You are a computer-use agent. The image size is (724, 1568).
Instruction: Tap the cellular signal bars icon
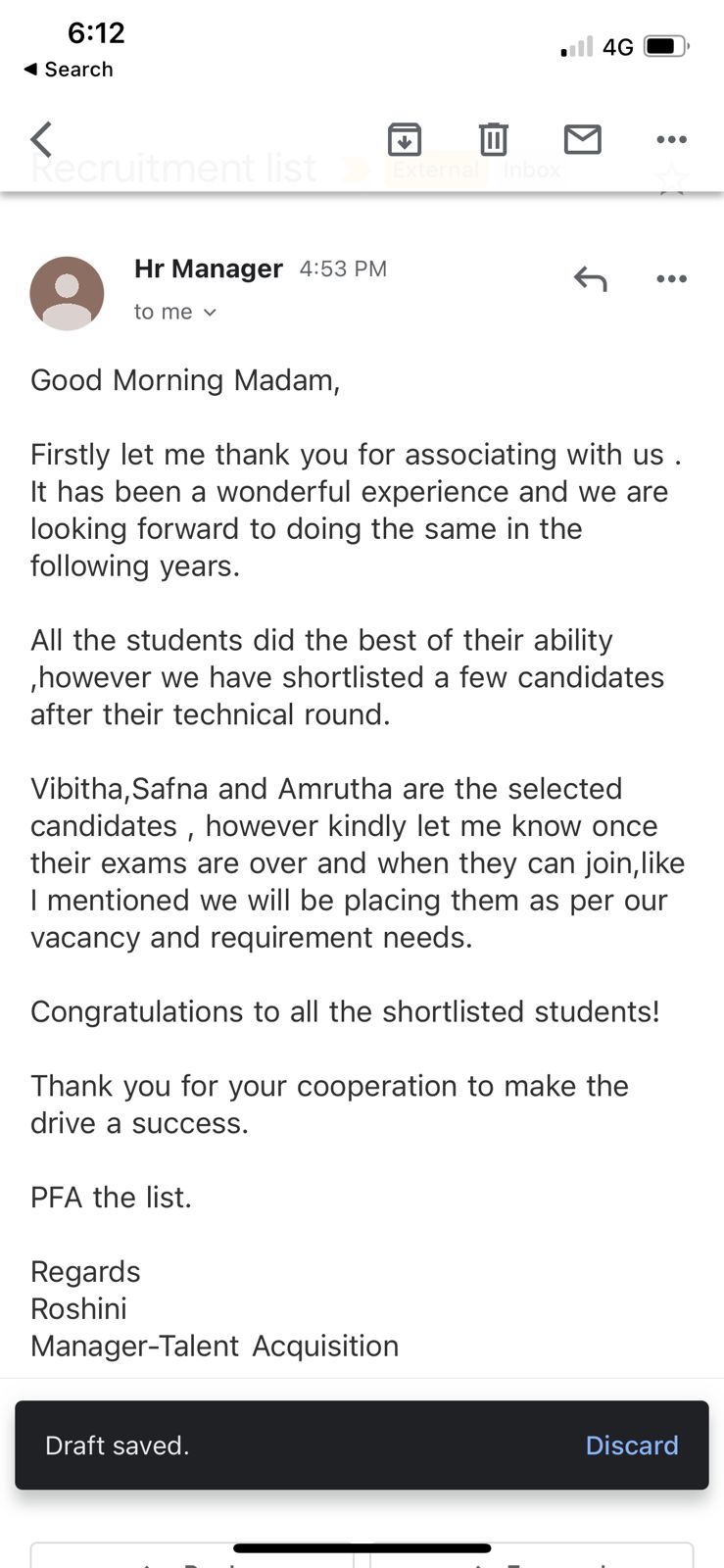tap(577, 46)
